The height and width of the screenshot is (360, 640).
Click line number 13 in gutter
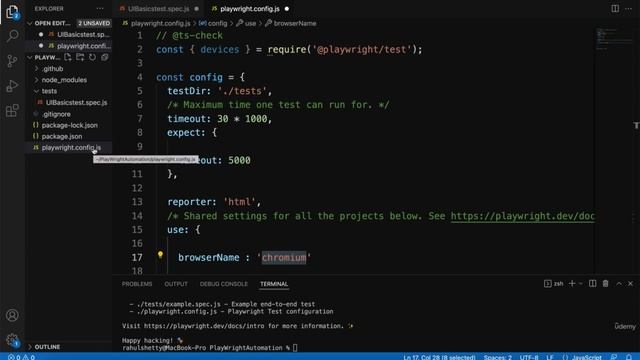pos(137,202)
